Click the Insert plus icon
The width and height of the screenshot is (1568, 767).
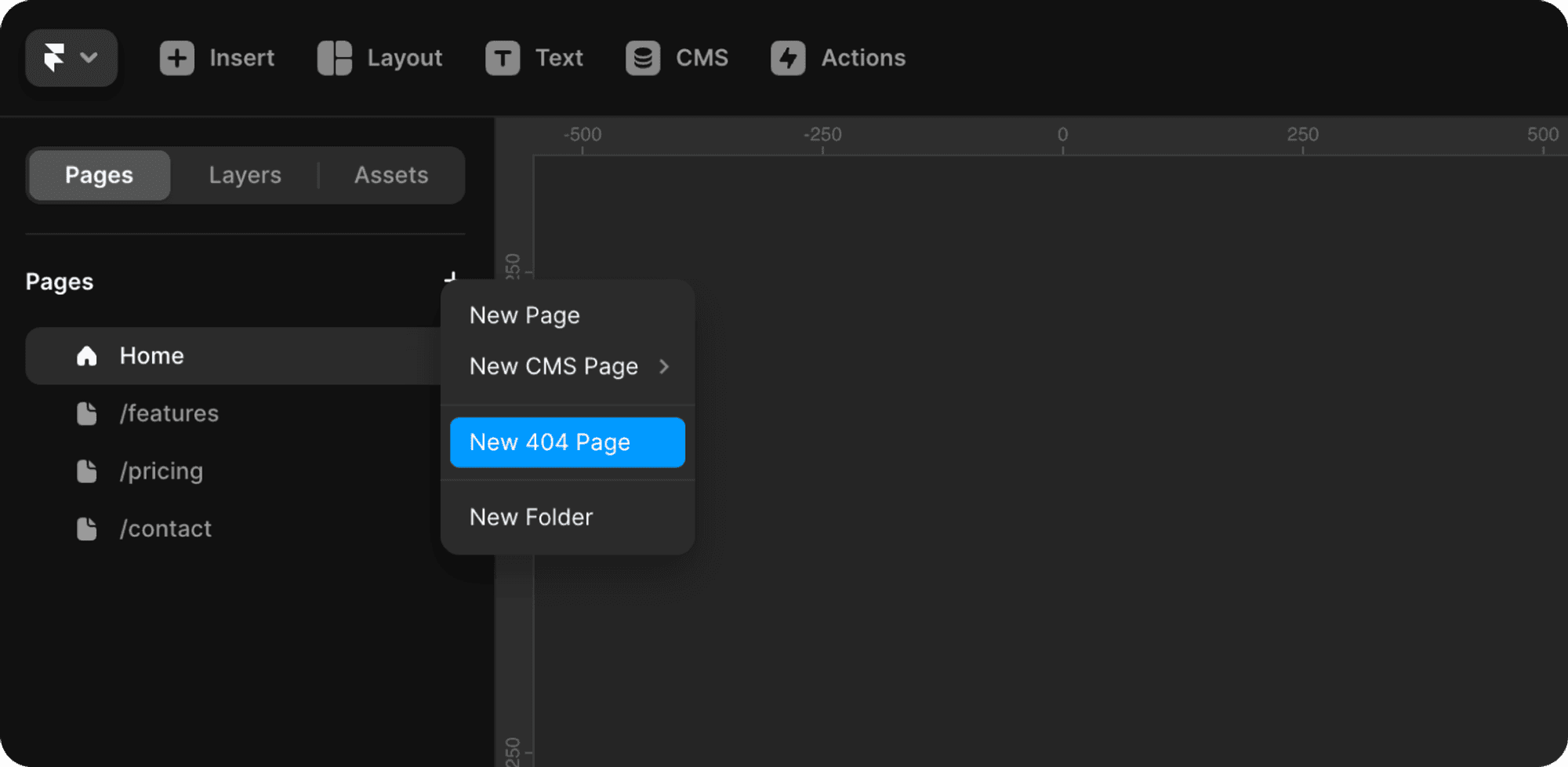pyautogui.click(x=177, y=58)
